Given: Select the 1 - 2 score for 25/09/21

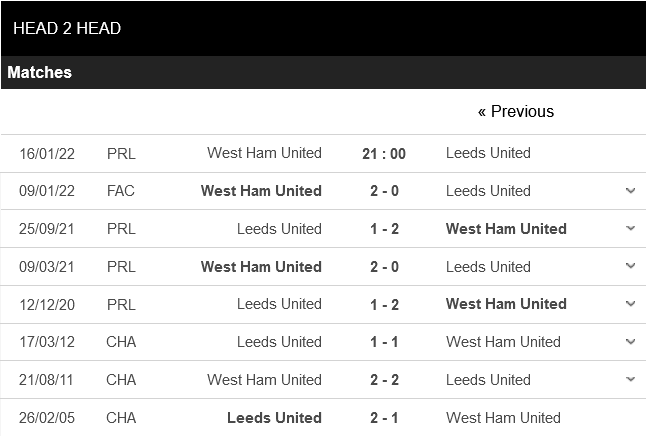Looking at the screenshot, I should (x=384, y=229).
